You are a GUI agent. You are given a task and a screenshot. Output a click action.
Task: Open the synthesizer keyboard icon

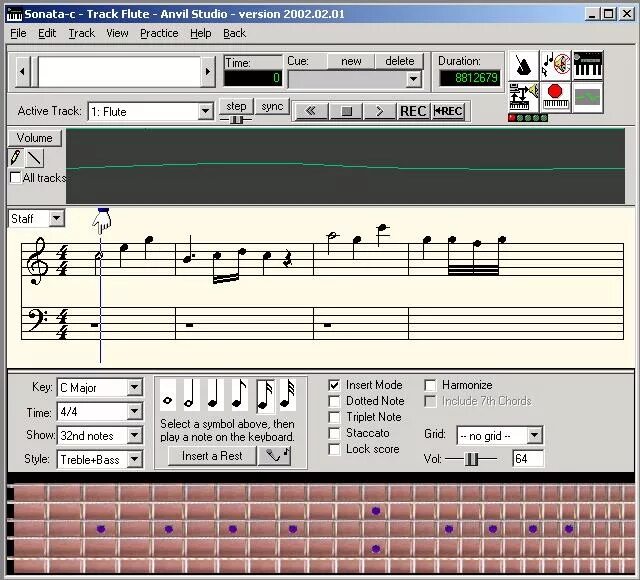588,65
